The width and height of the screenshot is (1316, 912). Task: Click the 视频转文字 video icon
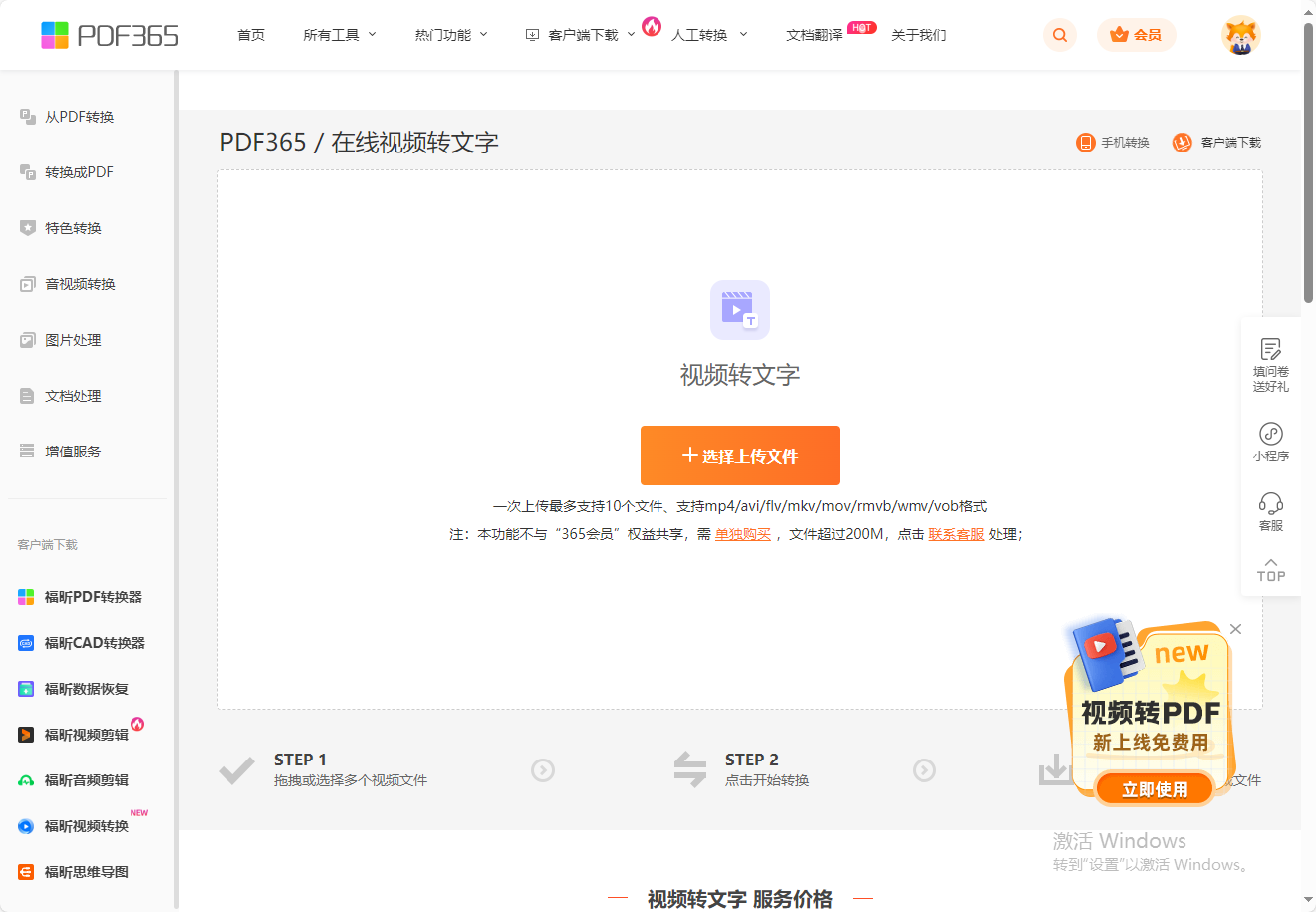(740, 310)
